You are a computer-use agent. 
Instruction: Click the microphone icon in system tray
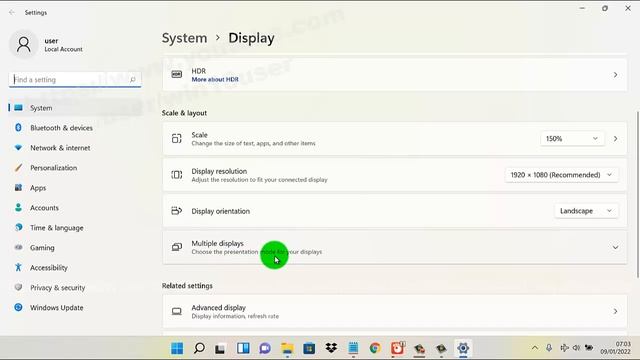pos(549,348)
